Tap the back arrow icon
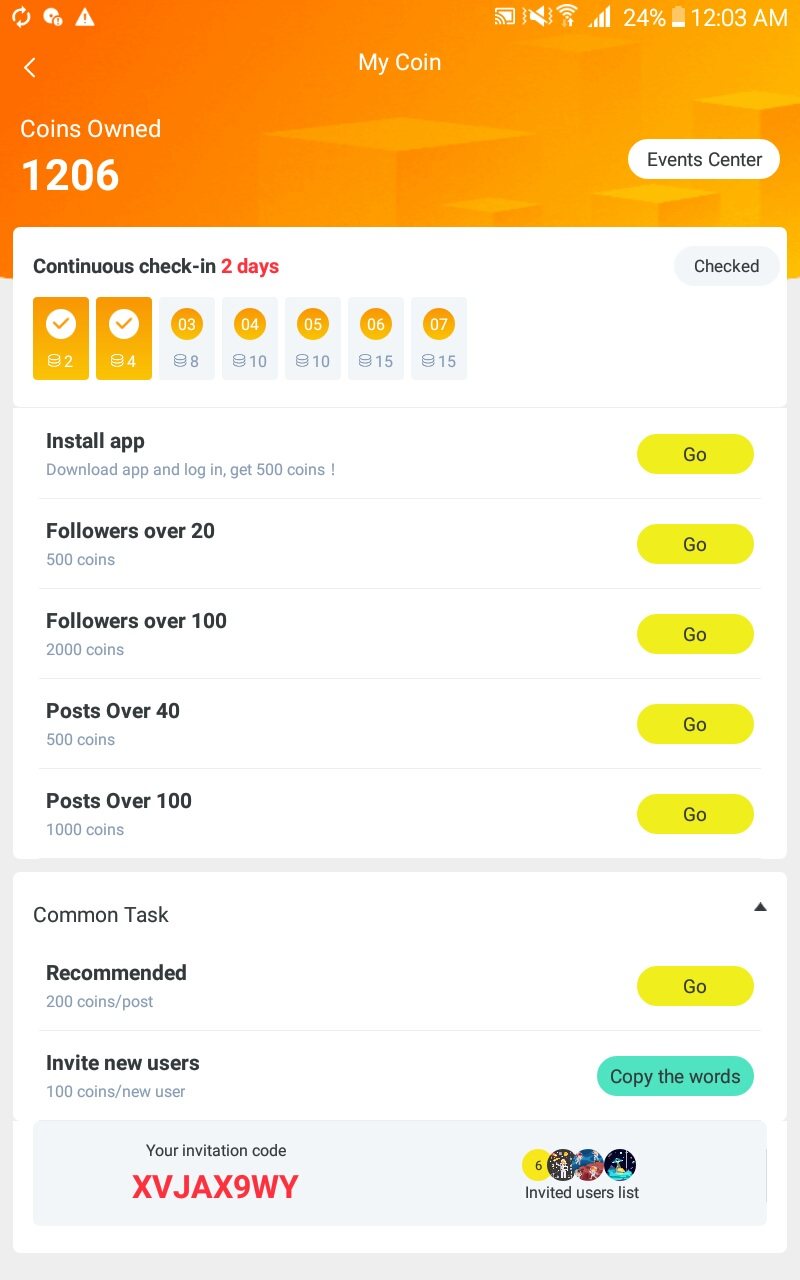The image size is (800, 1280). coord(30,67)
